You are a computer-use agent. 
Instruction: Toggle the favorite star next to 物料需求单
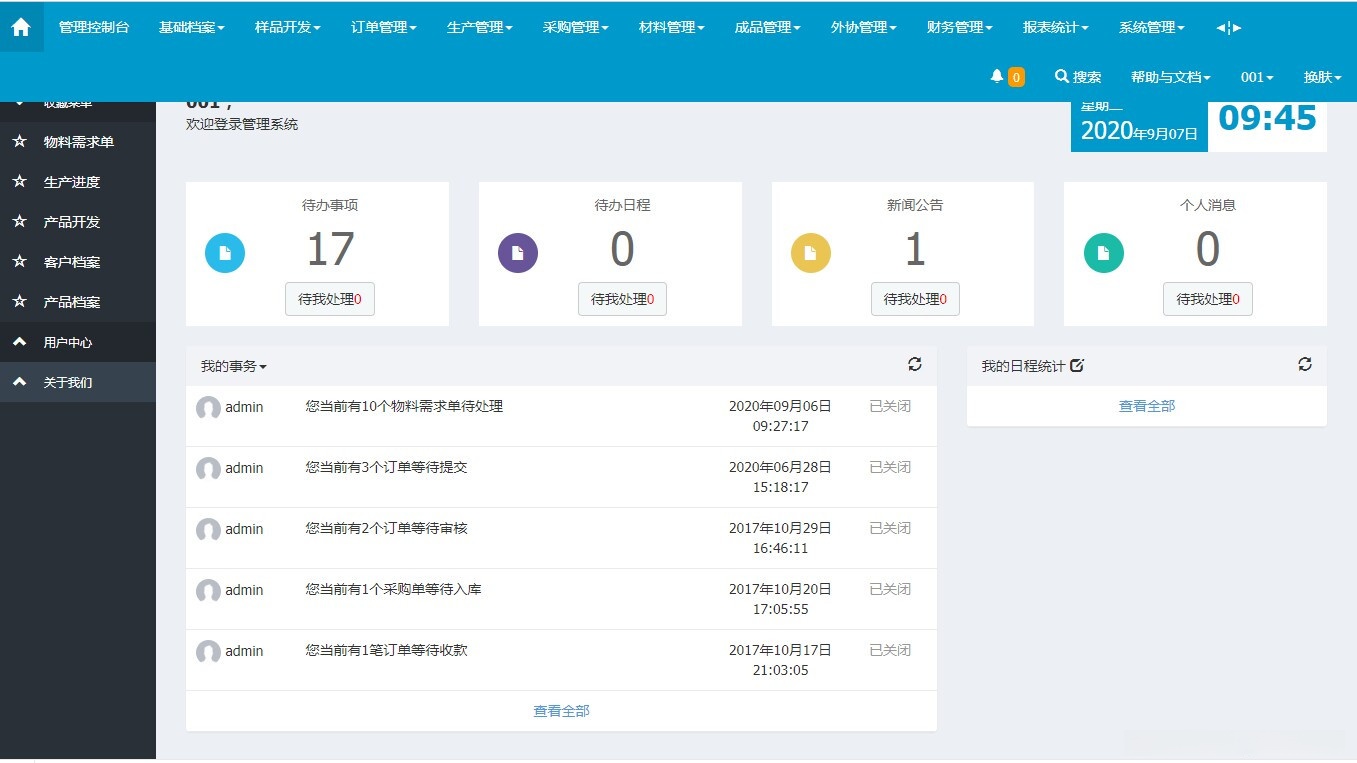(x=19, y=141)
